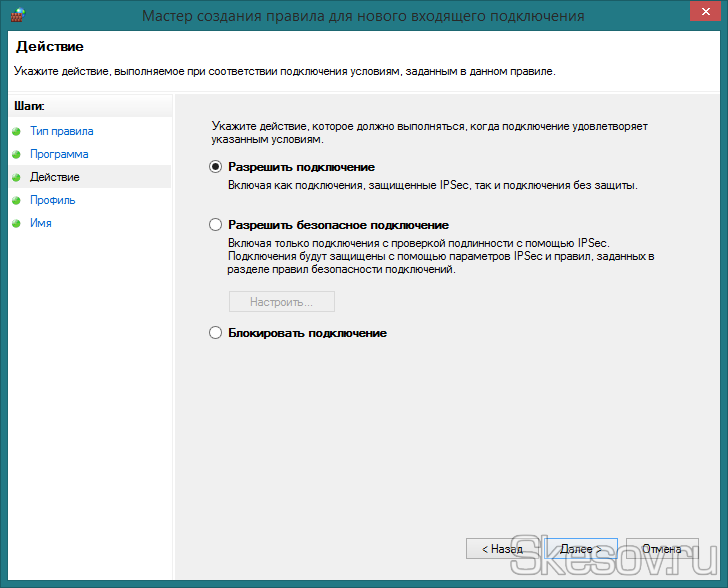This screenshot has height=588, width=728.
Task: Click the green bullet beside Профиль
Action: click(x=16, y=200)
